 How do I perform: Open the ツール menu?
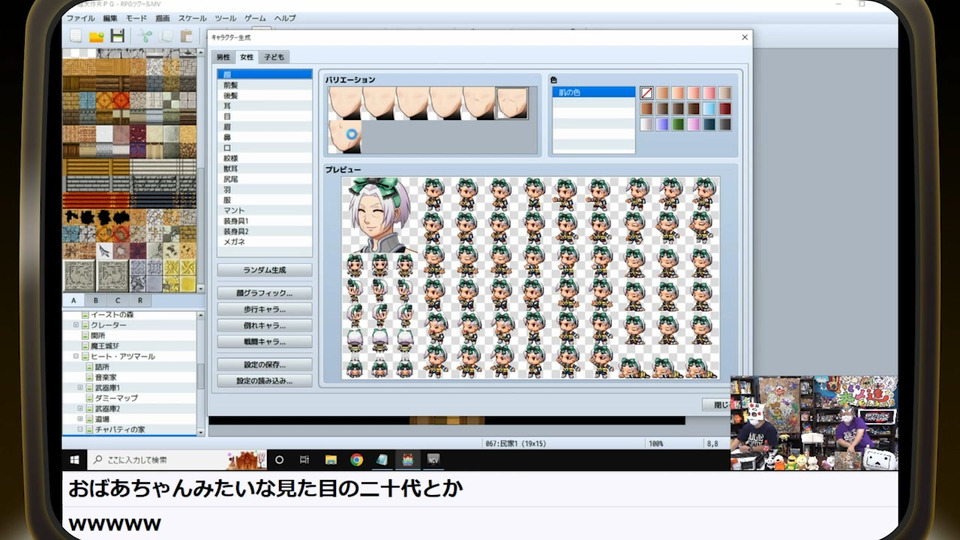(225, 18)
